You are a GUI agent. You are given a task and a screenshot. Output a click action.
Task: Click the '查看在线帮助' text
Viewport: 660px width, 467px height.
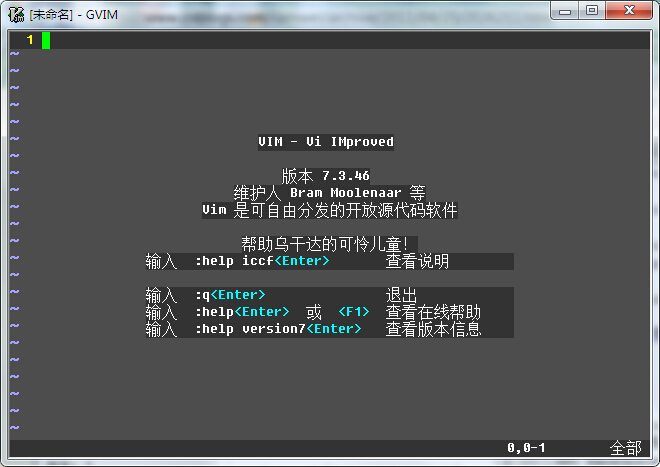pyautogui.click(x=433, y=312)
